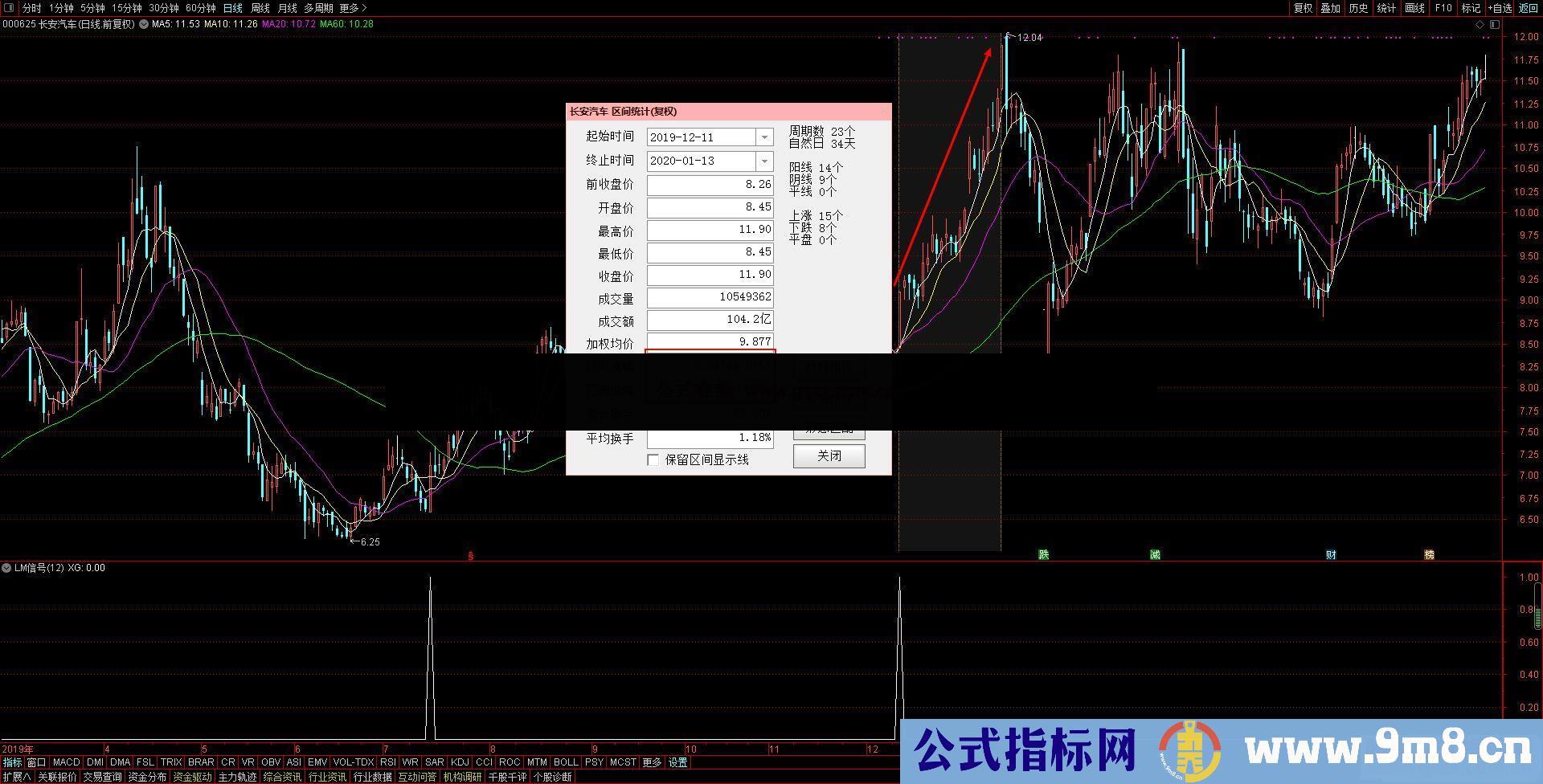Expand the LM信号 indicator dropdown arrow
This screenshot has height=784, width=1543.
click(6, 568)
